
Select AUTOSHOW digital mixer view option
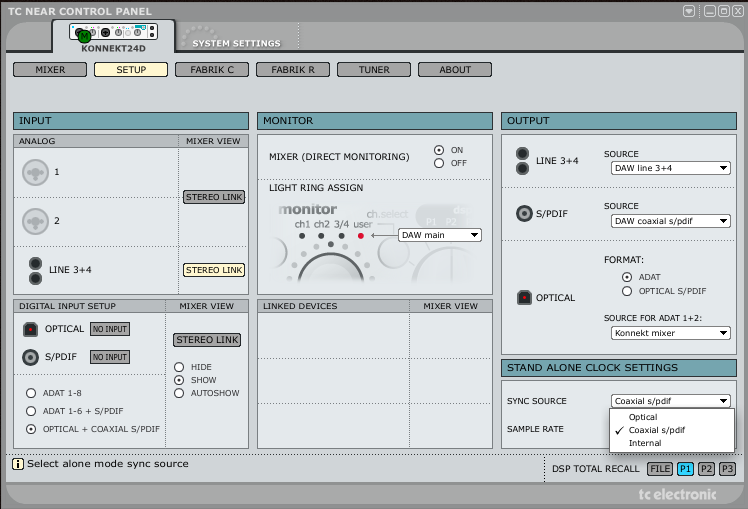(x=179, y=393)
